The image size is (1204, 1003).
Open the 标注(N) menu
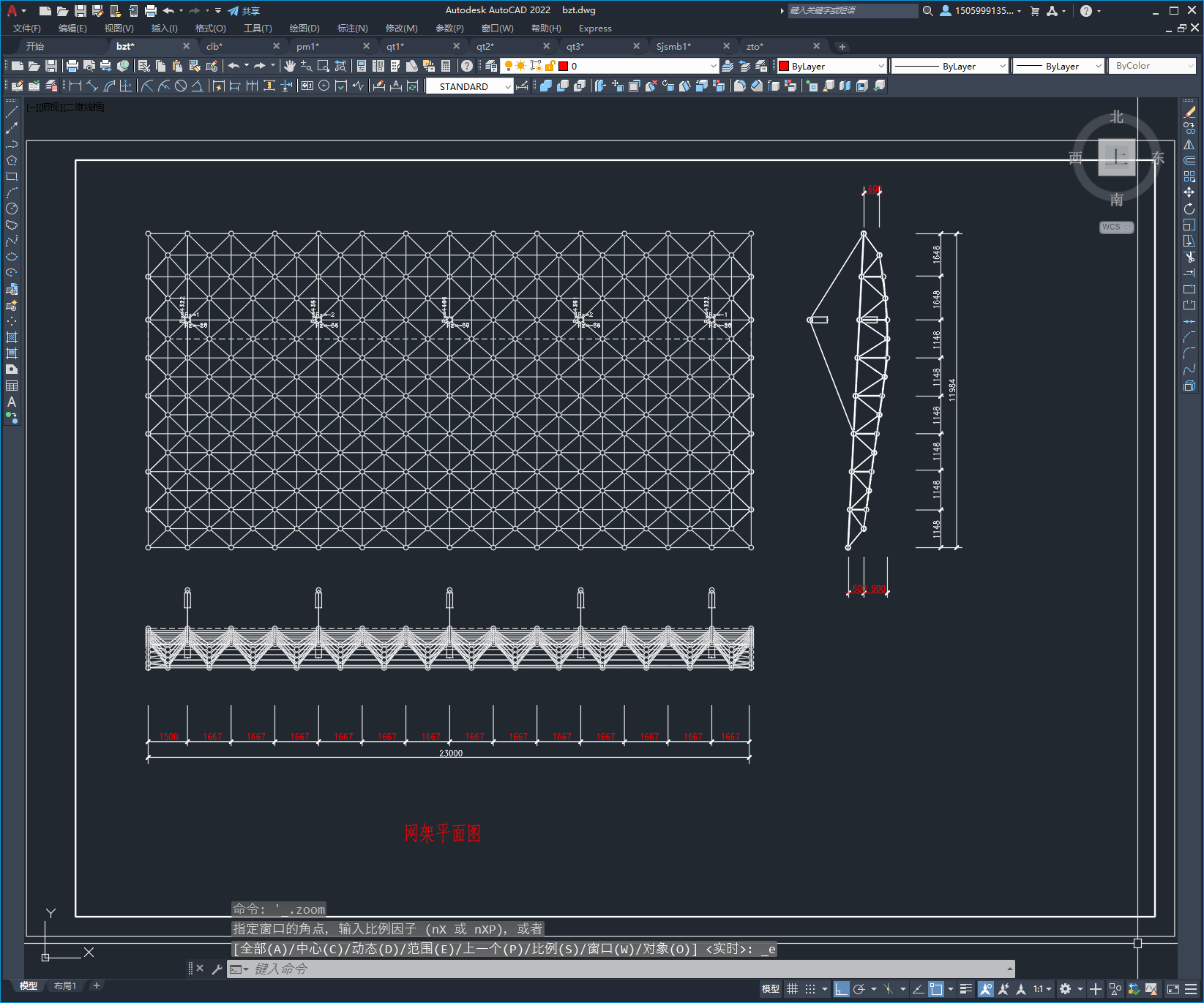point(353,29)
